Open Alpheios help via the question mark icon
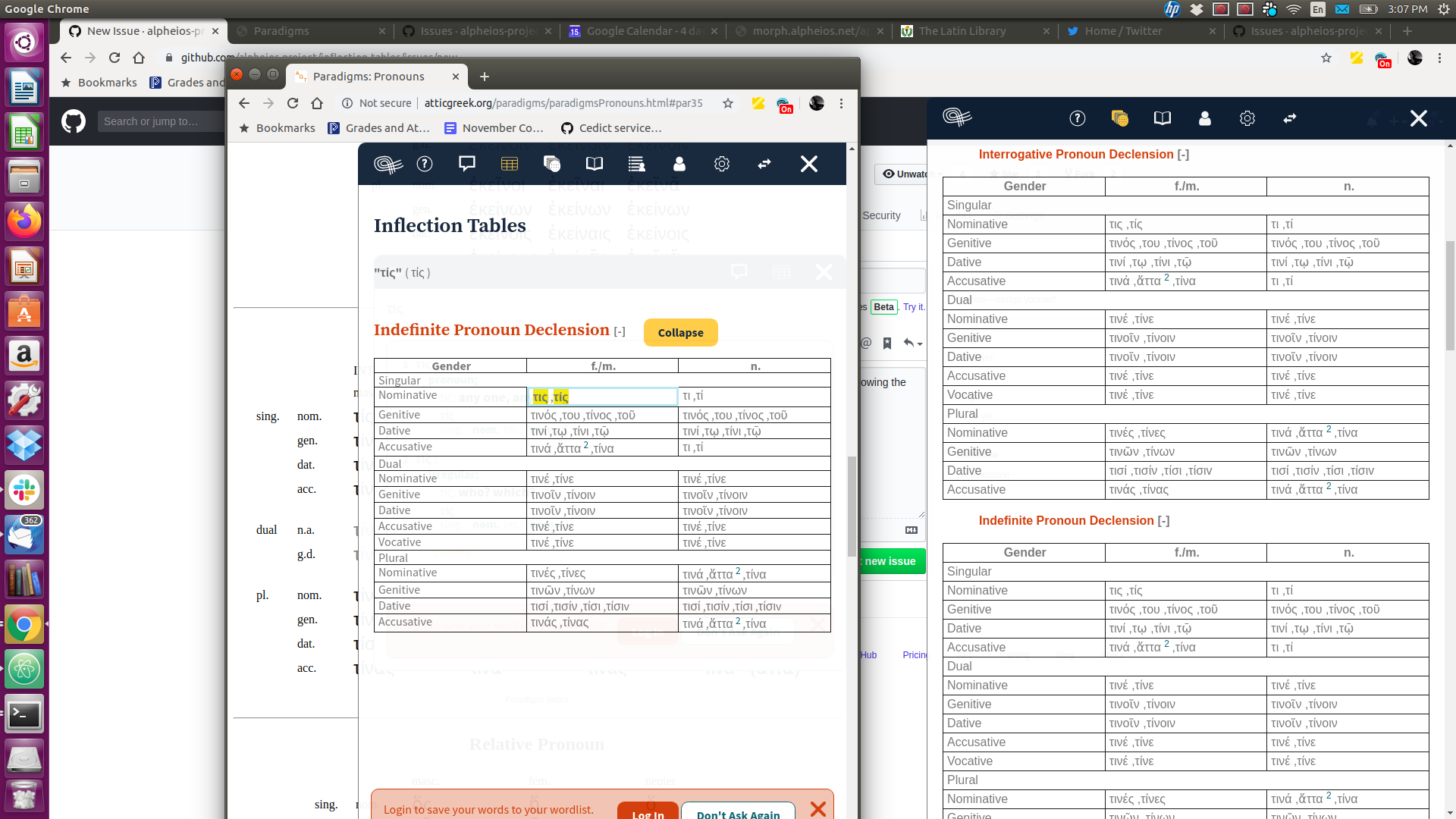 click(424, 164)
